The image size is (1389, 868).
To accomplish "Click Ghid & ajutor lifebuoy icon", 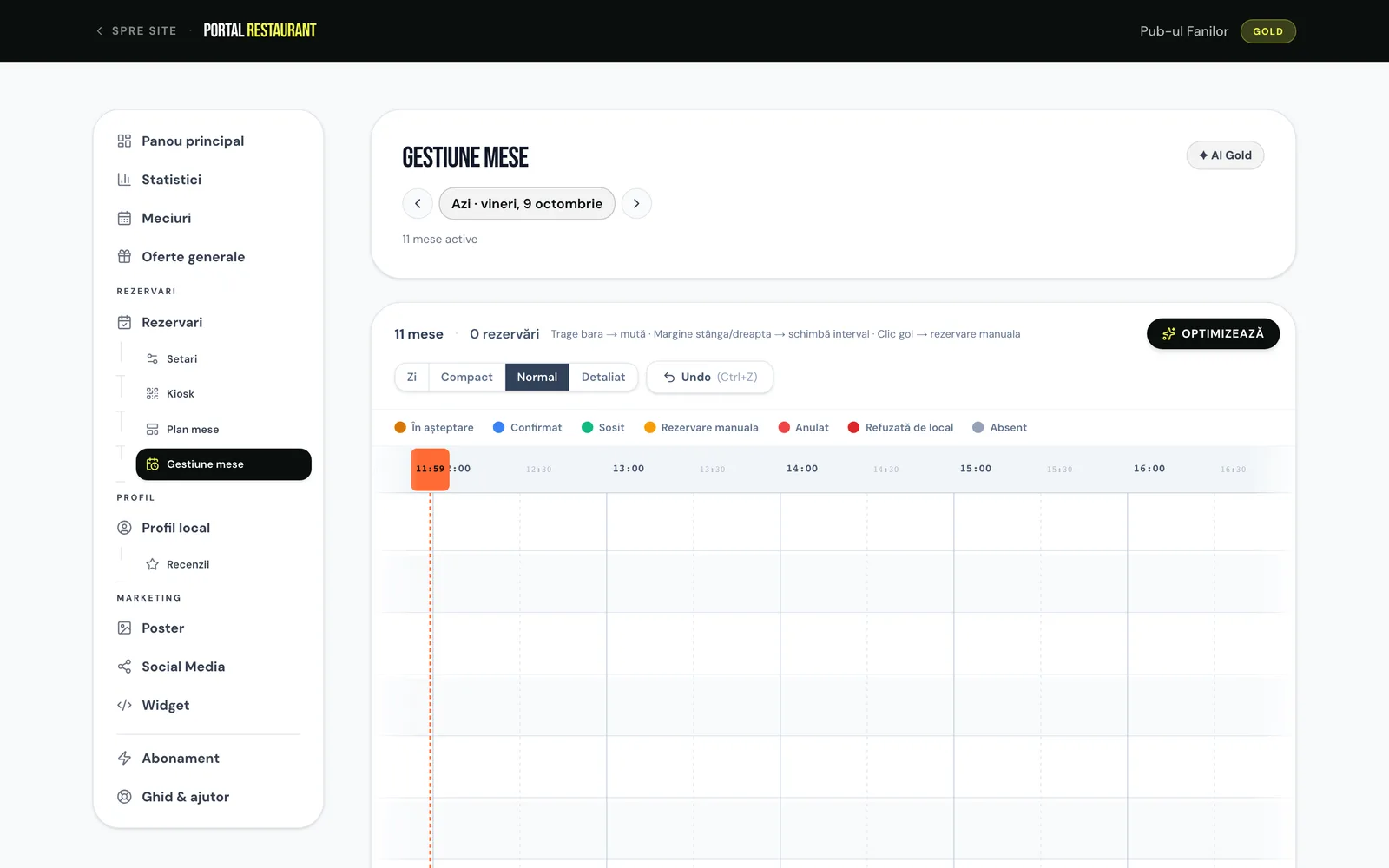I will (124, 797).
